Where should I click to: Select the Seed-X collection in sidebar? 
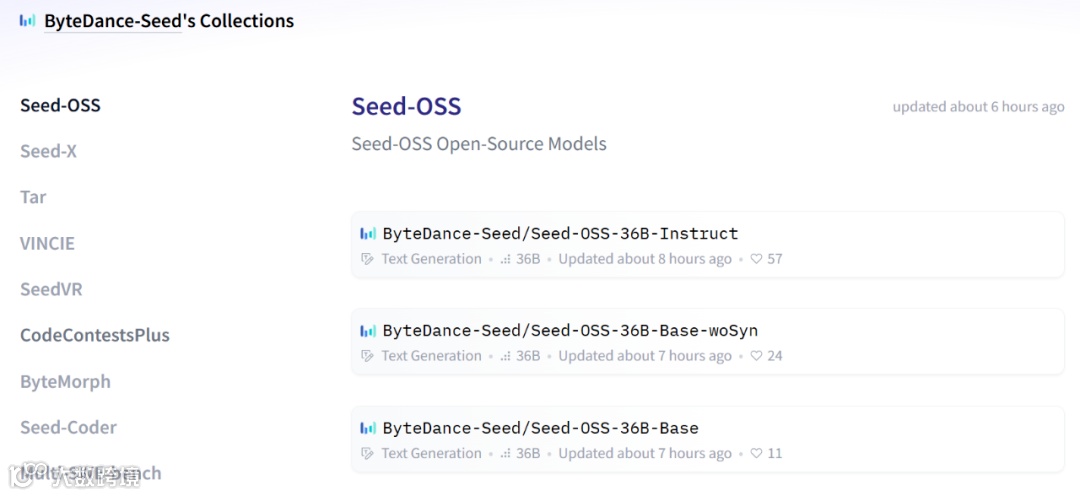pos(48,151)
